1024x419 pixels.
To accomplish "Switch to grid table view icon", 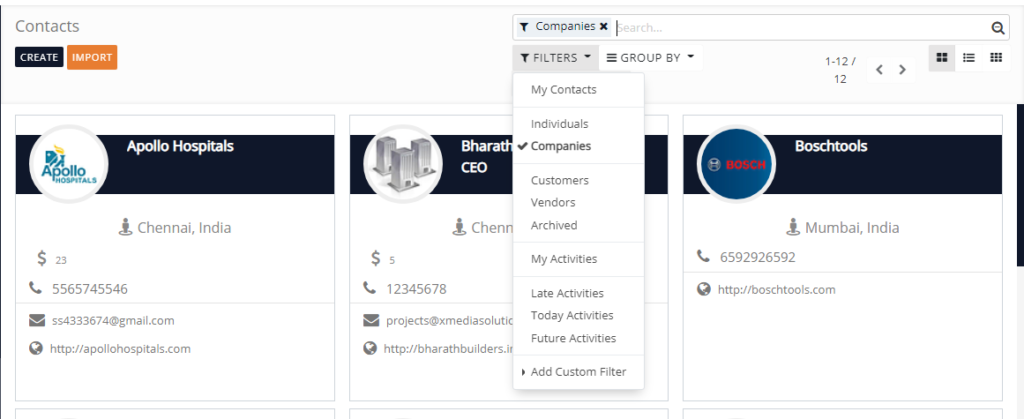I will (x=996, y=57).
